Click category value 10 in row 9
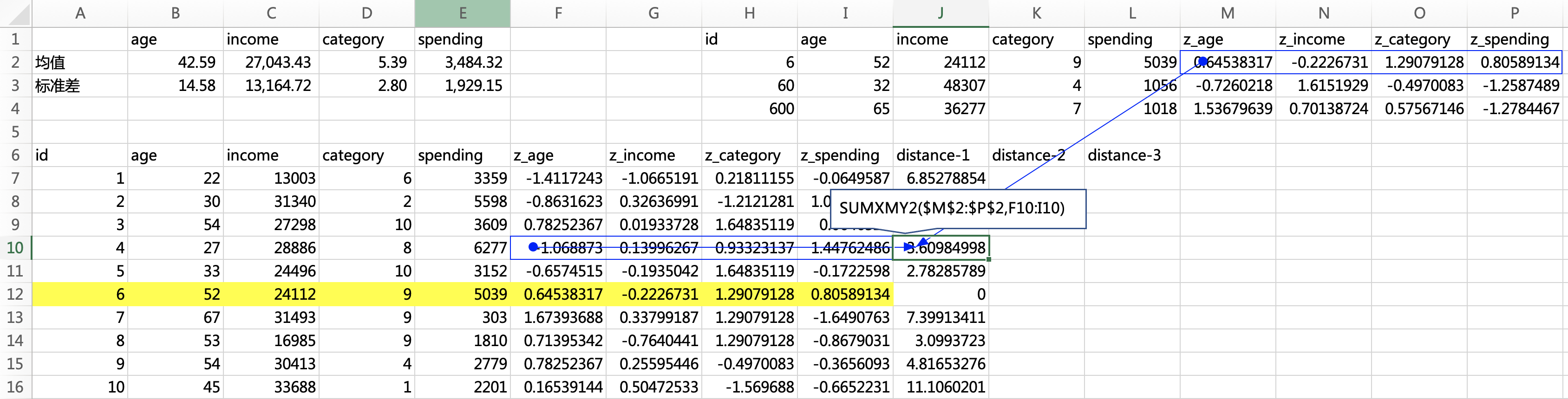Viewport: 1568px width, 399px height. click(x=366, y=225)
